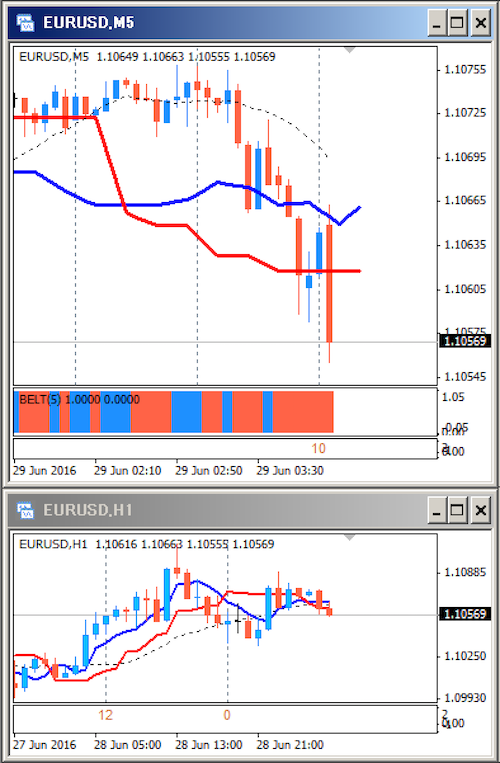Click the 1.10725 price scale label

click(x=465, y=112)
